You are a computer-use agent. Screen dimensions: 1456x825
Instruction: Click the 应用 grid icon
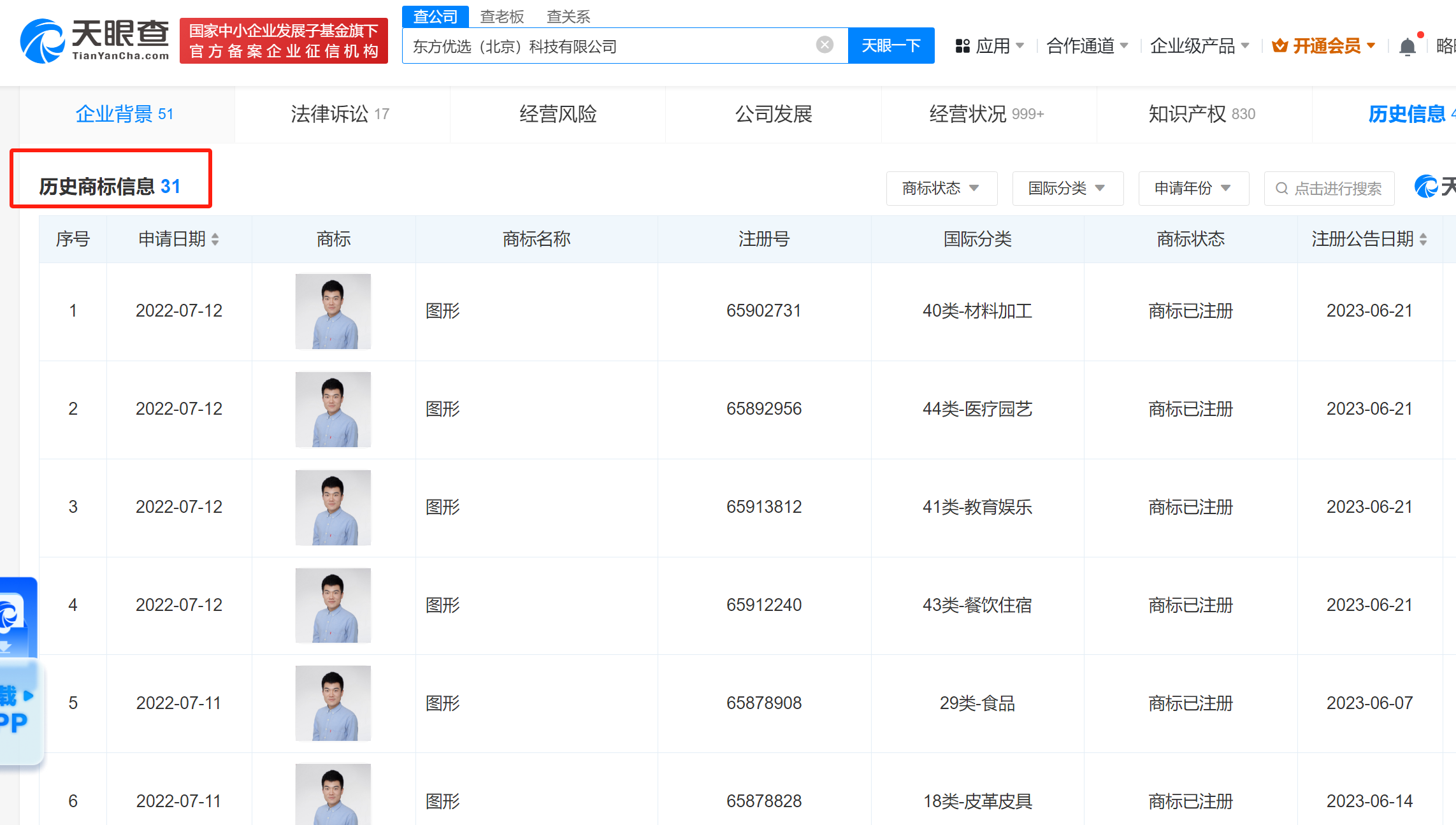pos(962,46)
